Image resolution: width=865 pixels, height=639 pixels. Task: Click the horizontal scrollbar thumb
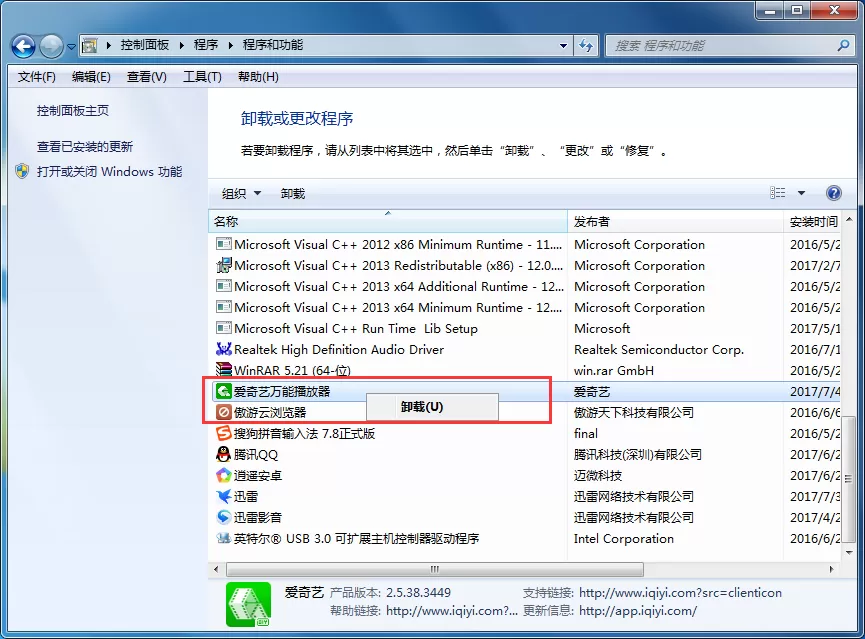point(435,569)
